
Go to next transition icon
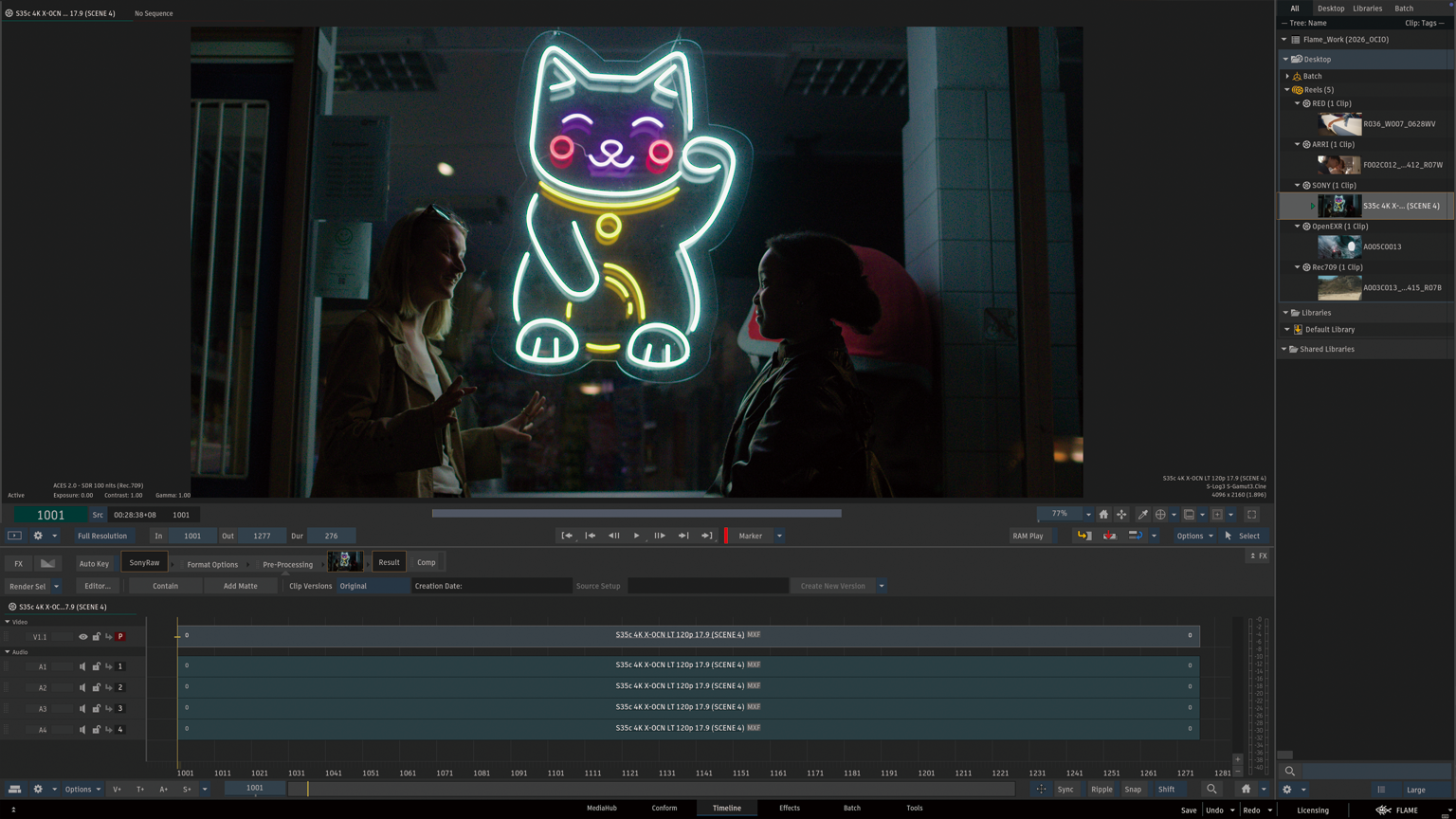point(683,536)
